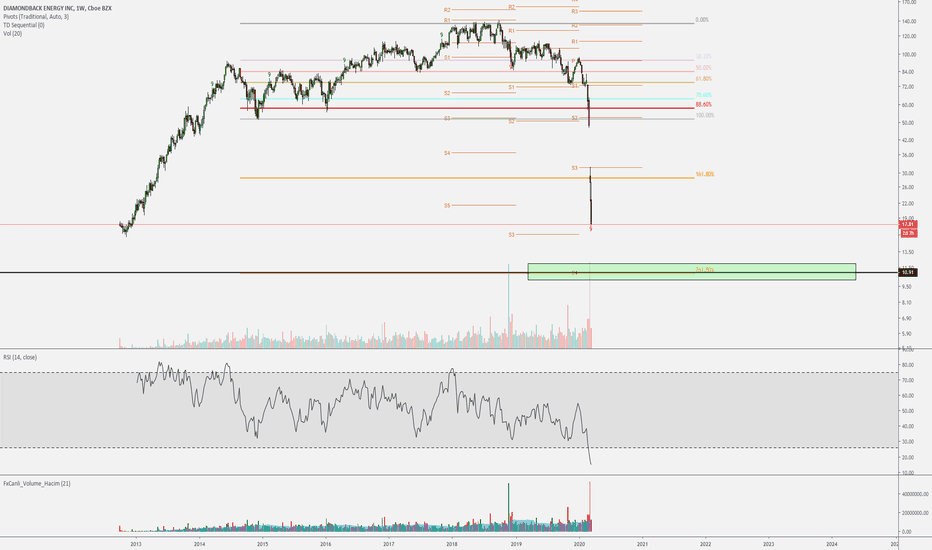The height and width of the screenshot is (550, 932).
Task: Click 40.00 on the RSI scale
Action: [x=908, y=427]
